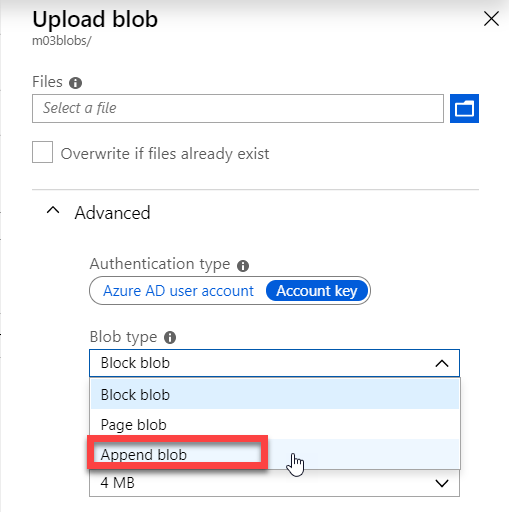Enable Overwrite if files already exist

tap(42, 152)
